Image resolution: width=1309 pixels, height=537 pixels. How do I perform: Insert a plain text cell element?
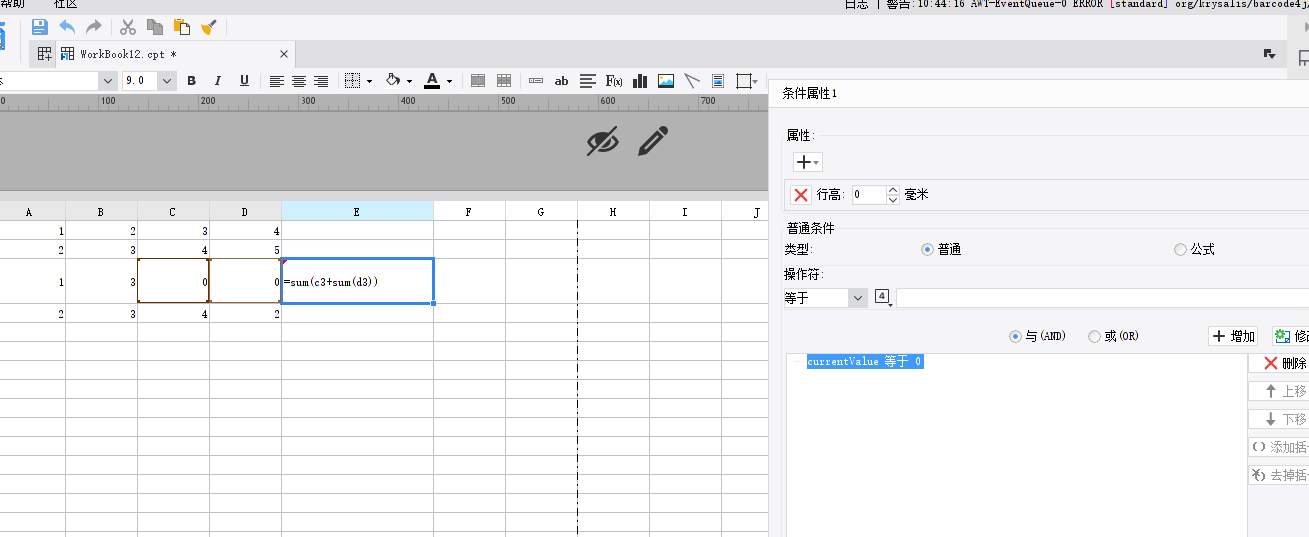point(536,81)
